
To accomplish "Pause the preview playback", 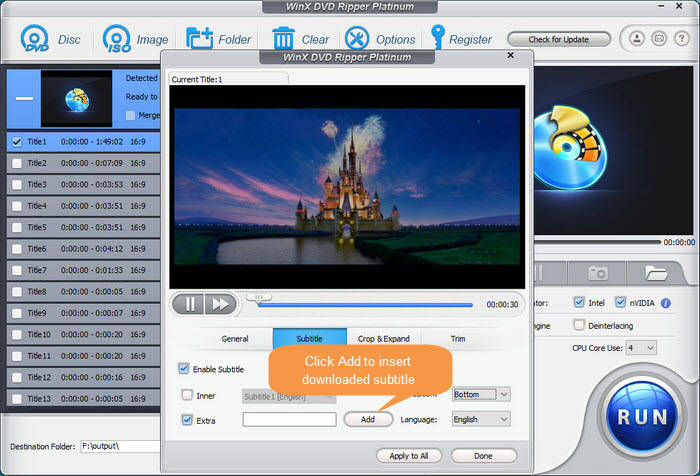I will pos(188,304).
